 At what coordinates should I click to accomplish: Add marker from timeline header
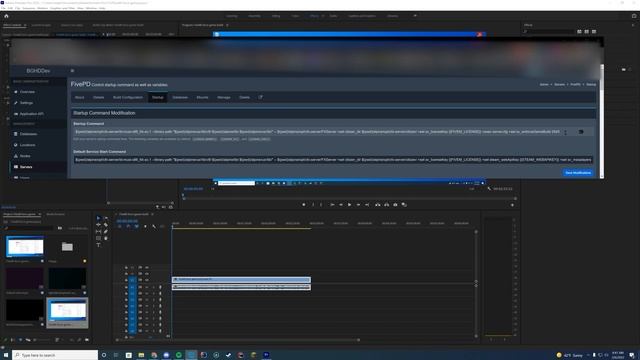145,227
